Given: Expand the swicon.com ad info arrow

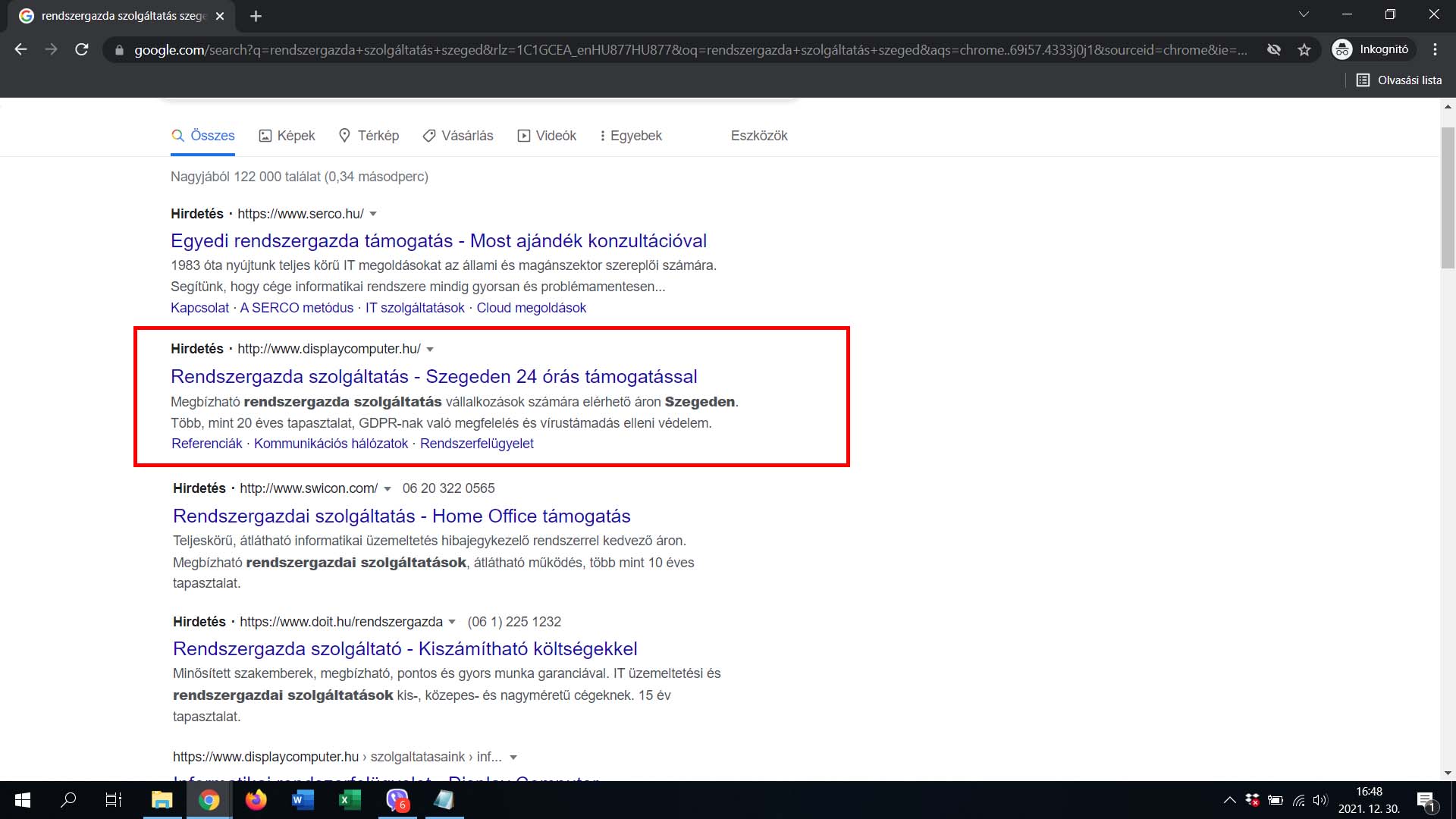Looking at the screenshot, I should pos(388,489).
